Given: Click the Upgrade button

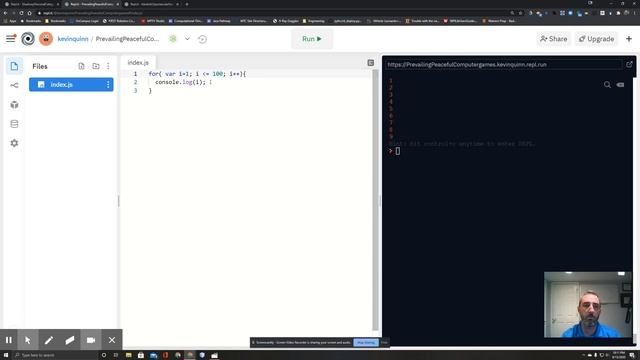Looking at the screenshot, I should pyautogui.click(x=596, y=39).
